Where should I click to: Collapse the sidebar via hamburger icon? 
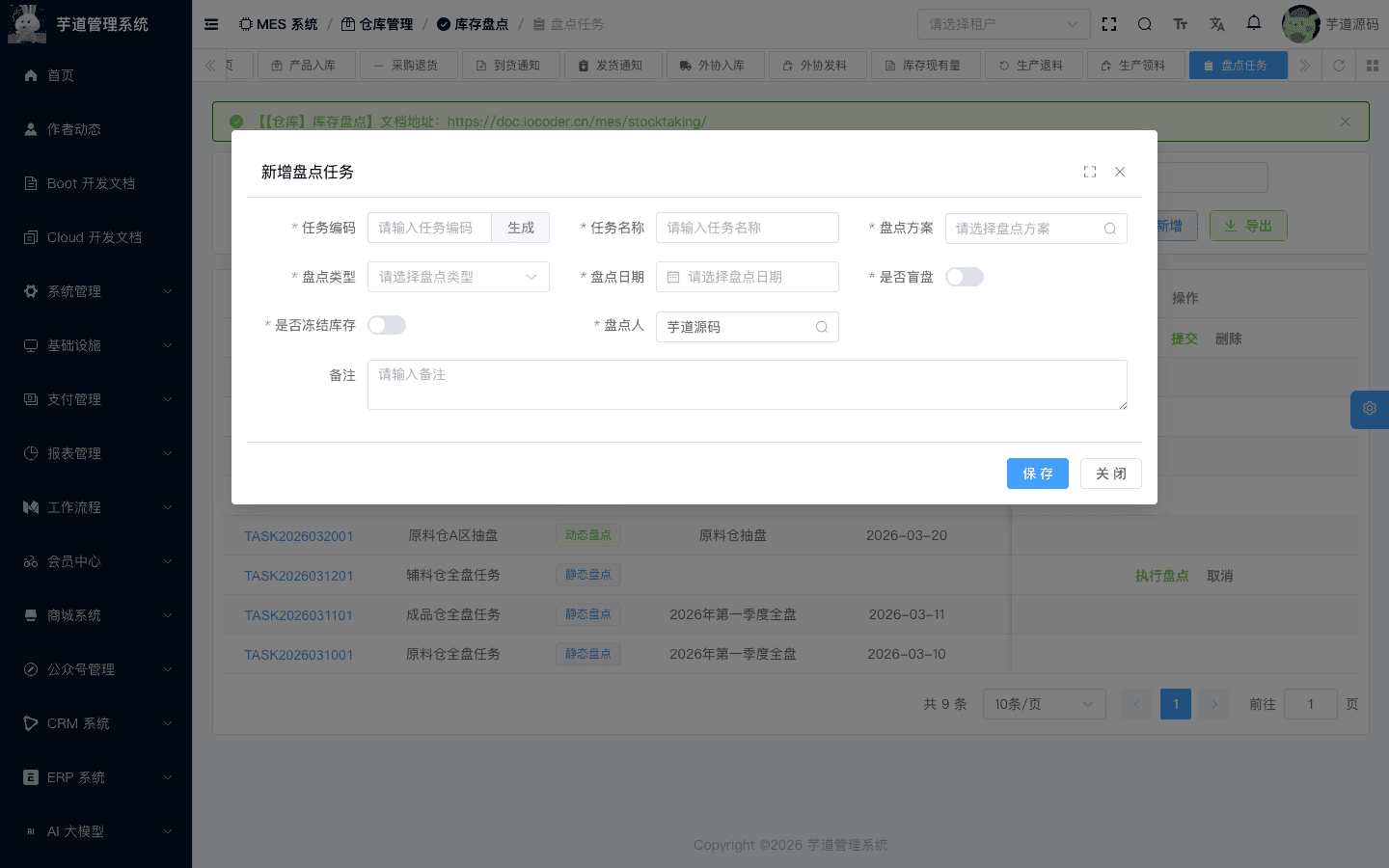click(x=211, y=24)
